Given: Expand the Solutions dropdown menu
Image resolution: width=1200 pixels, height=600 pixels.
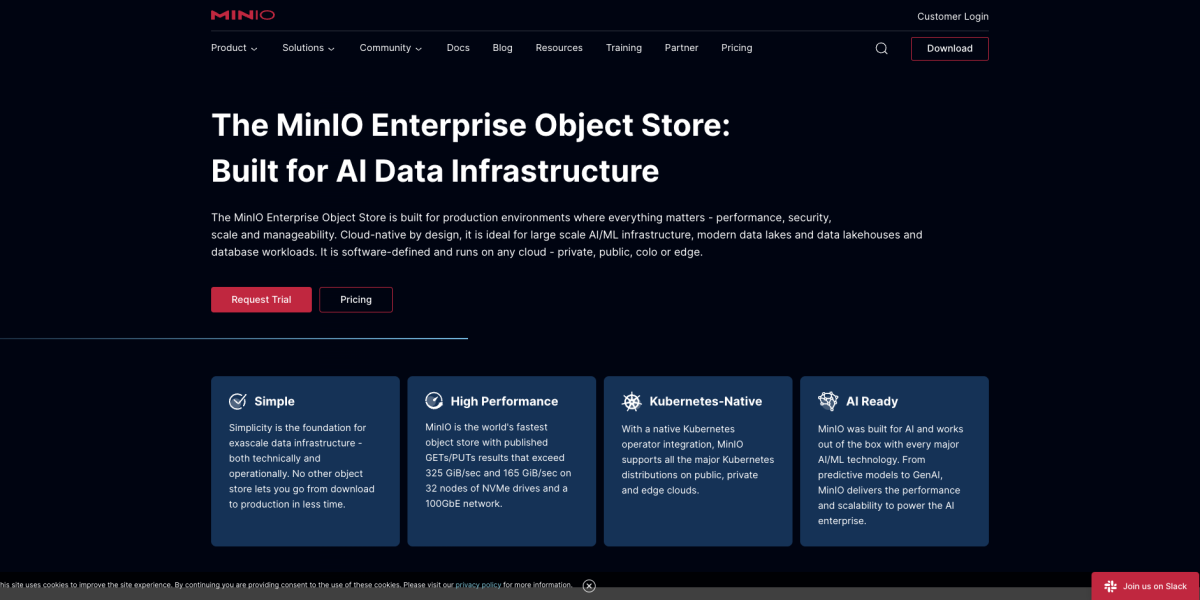Looking at the screenshot, I should coord(308,48).
